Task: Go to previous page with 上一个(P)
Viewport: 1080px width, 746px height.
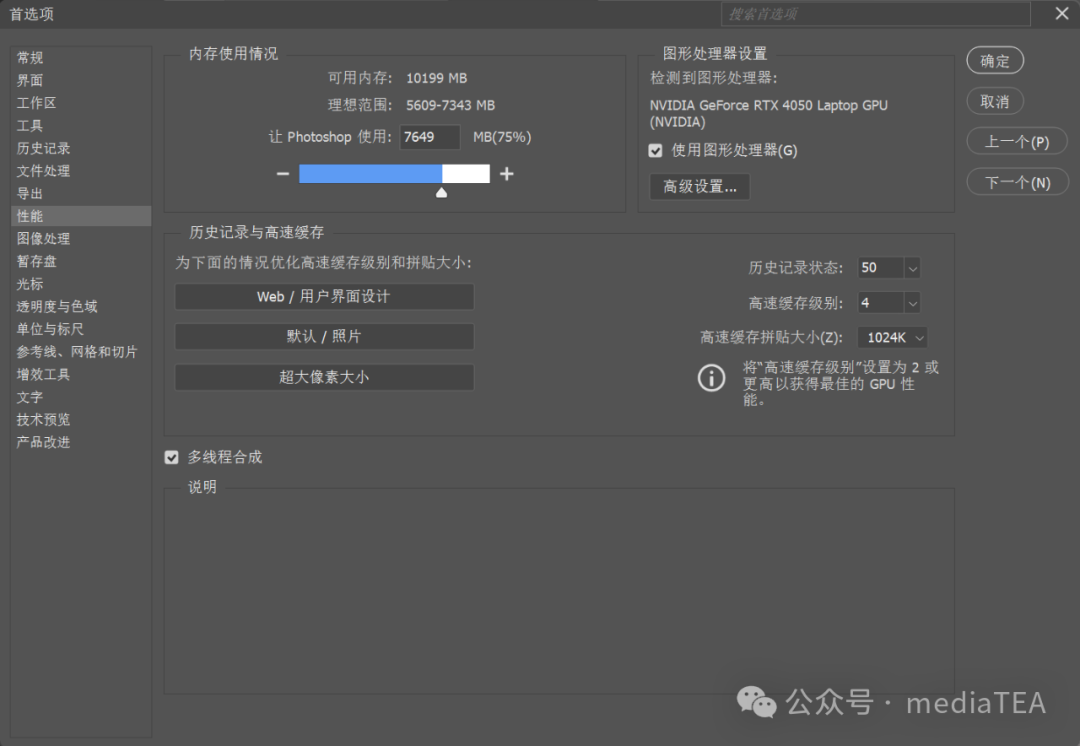Action: point(1017,142)
